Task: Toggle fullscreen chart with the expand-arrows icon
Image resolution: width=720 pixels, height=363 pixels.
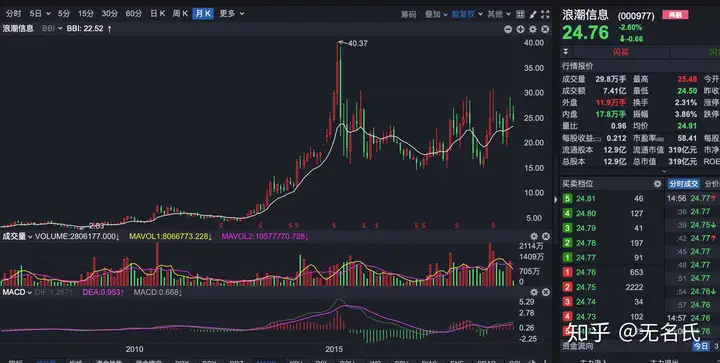Action: (545, 14)
